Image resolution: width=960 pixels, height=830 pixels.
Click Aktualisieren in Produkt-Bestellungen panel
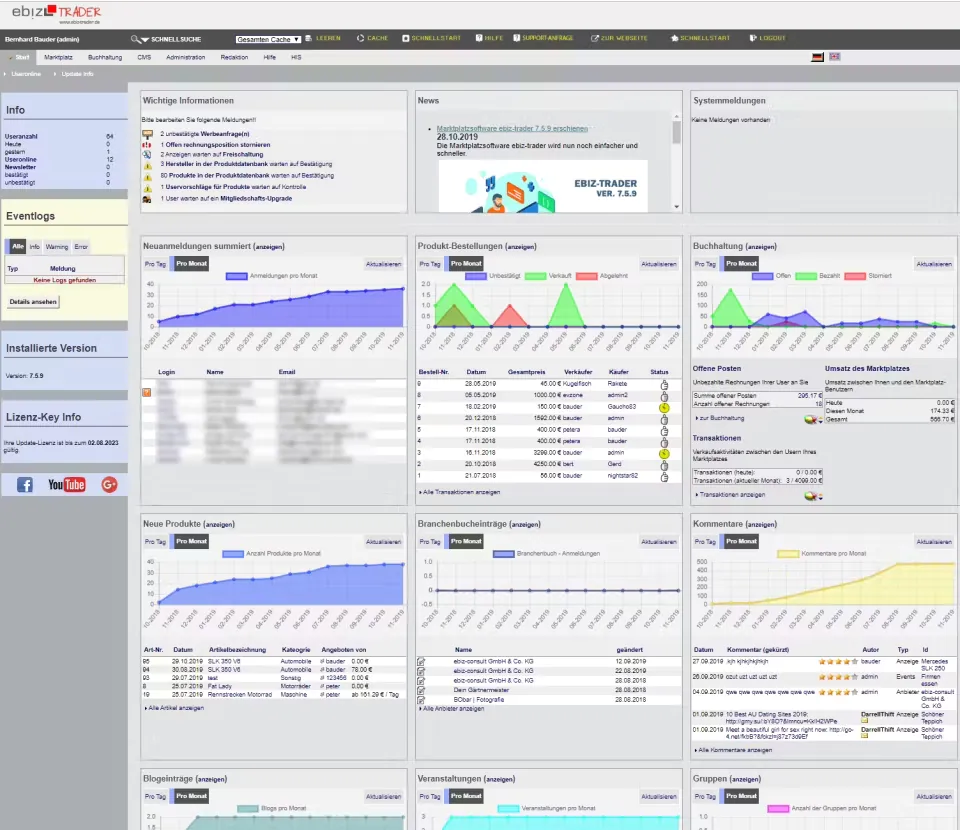click(659, 264)
